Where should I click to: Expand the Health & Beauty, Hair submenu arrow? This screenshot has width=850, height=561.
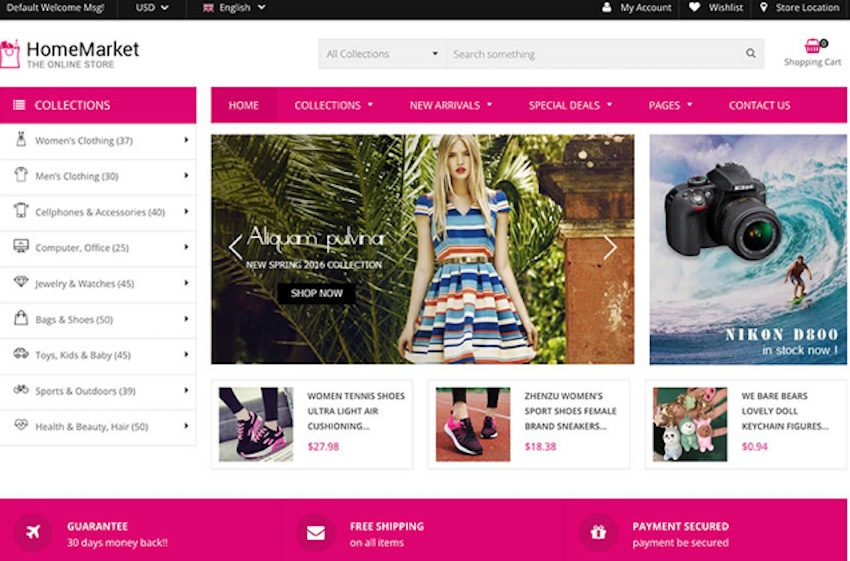(186, 426)
